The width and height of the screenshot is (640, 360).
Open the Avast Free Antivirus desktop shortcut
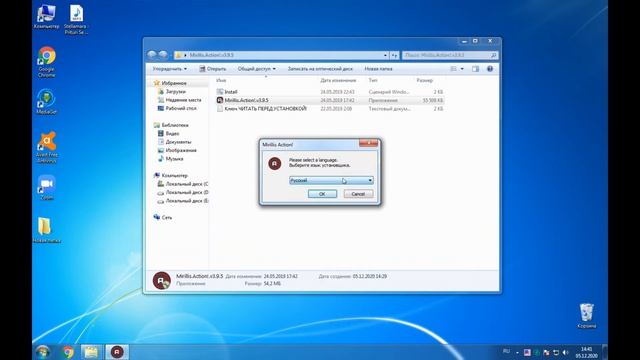(47, 147)
